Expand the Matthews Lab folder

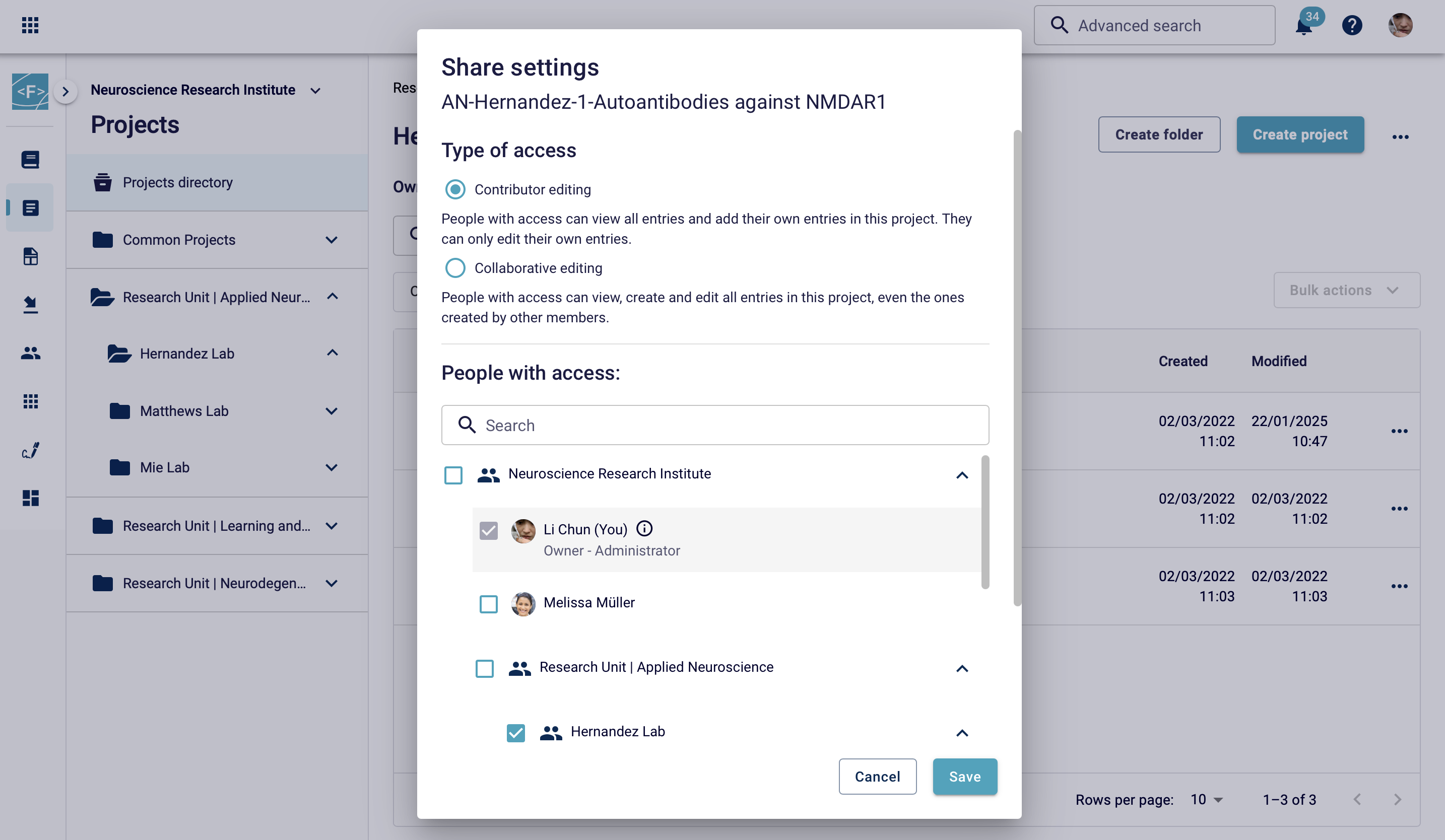coord(332,411)
